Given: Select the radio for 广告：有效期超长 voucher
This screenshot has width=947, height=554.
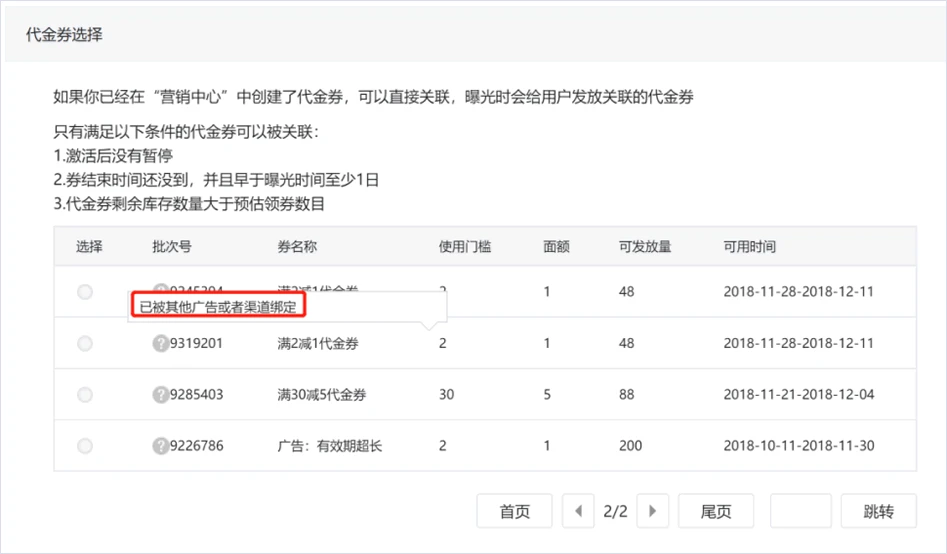Looking at the screenshot, I should [85, 445].
